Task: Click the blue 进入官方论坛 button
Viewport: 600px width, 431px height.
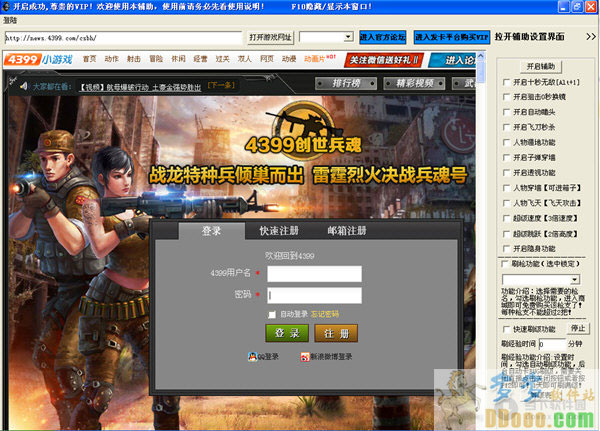Action: click(382, 37)
